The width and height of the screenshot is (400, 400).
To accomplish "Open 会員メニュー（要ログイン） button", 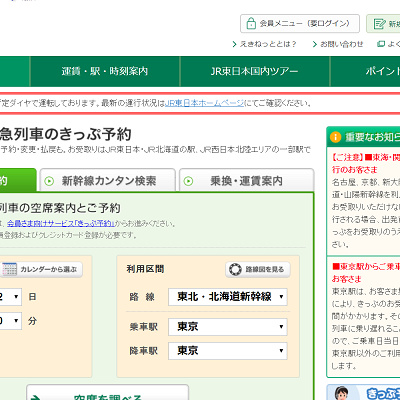I will tap(300, 23).
